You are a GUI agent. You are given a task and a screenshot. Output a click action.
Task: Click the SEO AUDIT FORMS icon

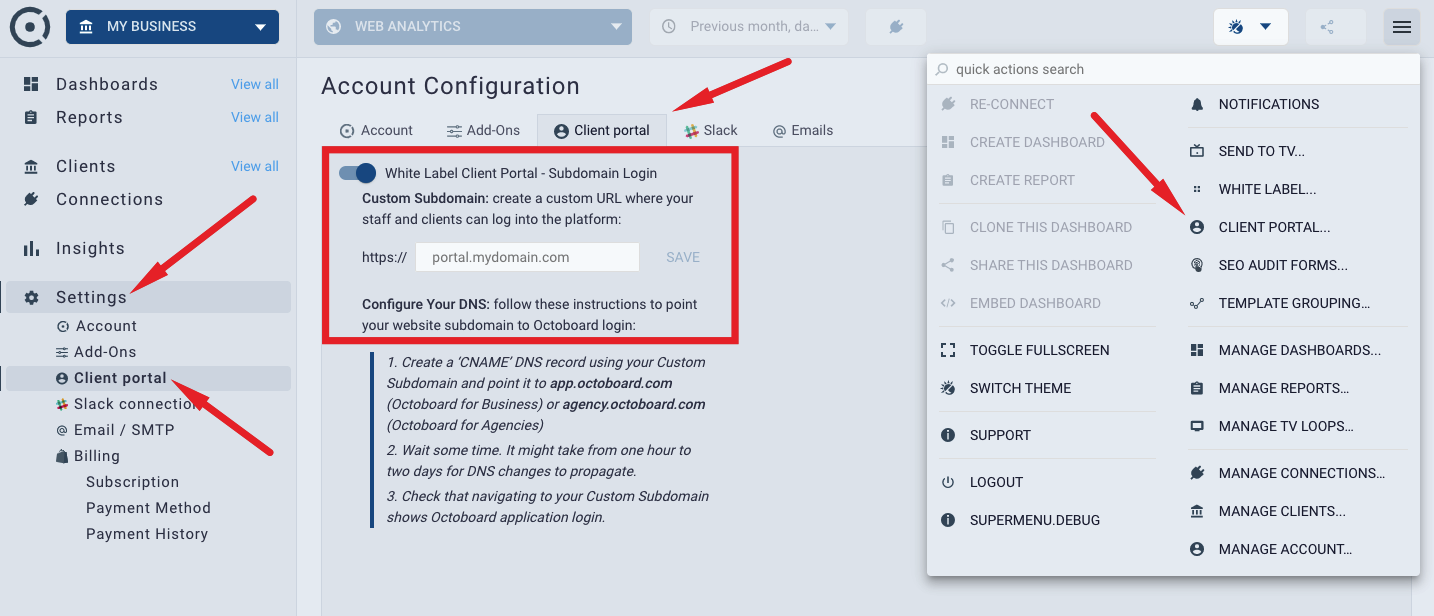coord(1197,265)
